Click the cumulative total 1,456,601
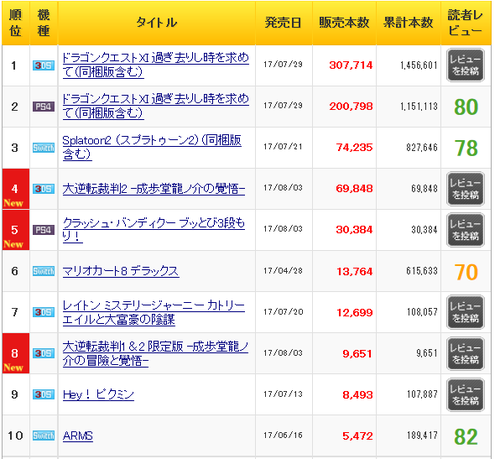This screenshot has height=459, width=500. [x=419, y=65]
